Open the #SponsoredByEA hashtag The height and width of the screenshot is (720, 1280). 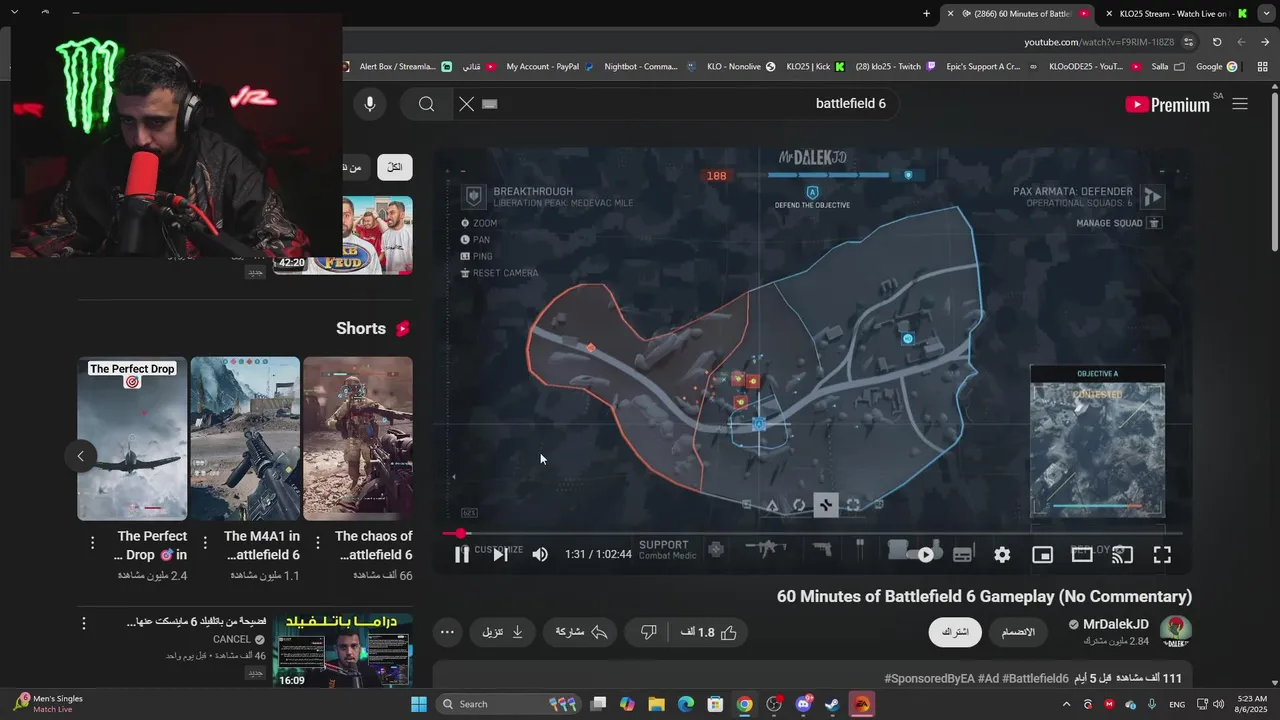click(x=929, y=678)
